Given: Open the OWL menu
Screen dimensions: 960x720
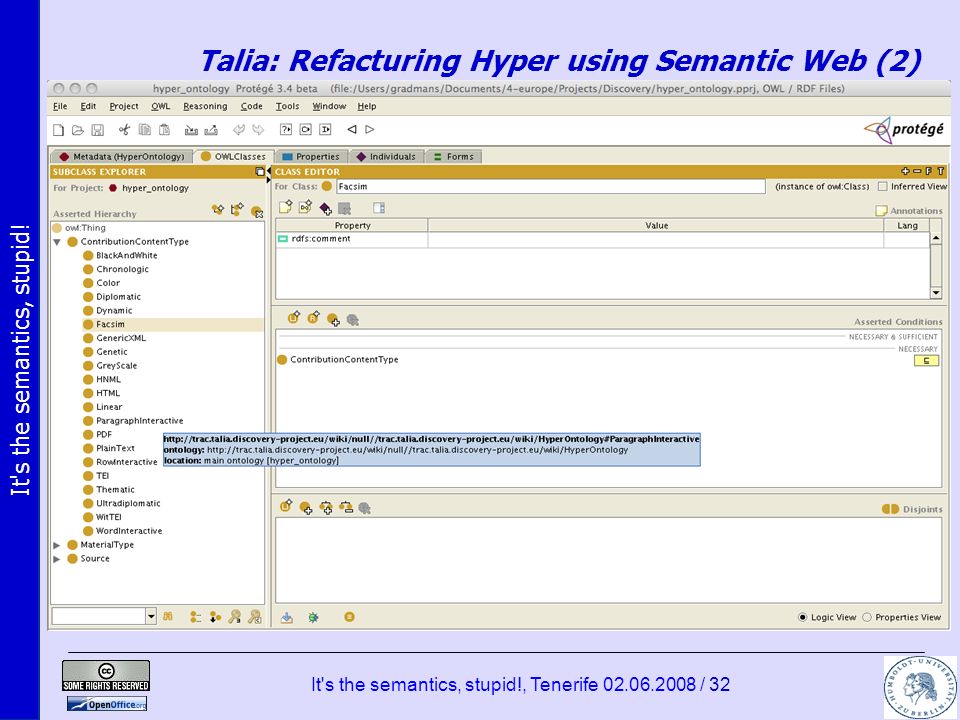Looking at the screenshot, I should 160,107.
